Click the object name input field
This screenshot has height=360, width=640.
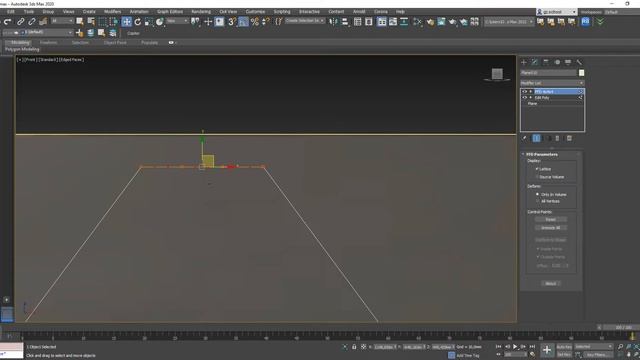pos(548,73)
